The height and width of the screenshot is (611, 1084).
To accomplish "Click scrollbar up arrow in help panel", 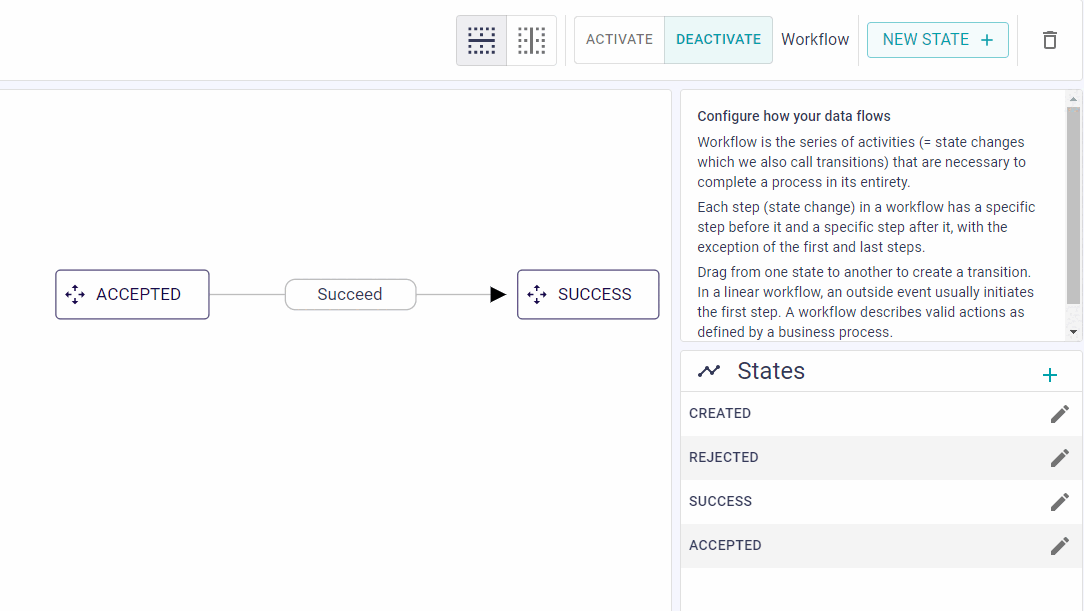I will point(1073,100).
